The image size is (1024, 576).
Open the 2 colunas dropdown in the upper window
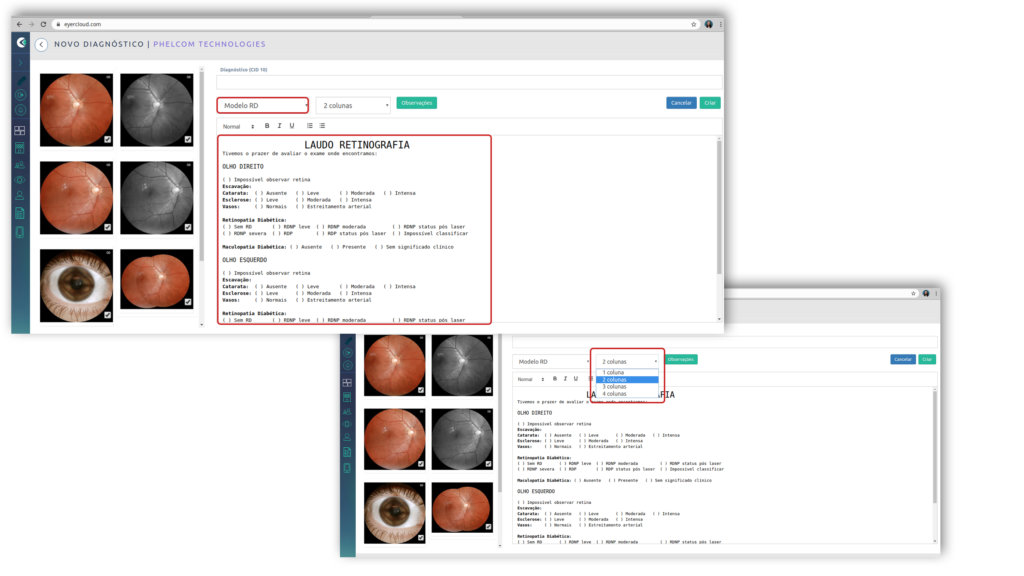pyautogui.click(x=353, y=105)
